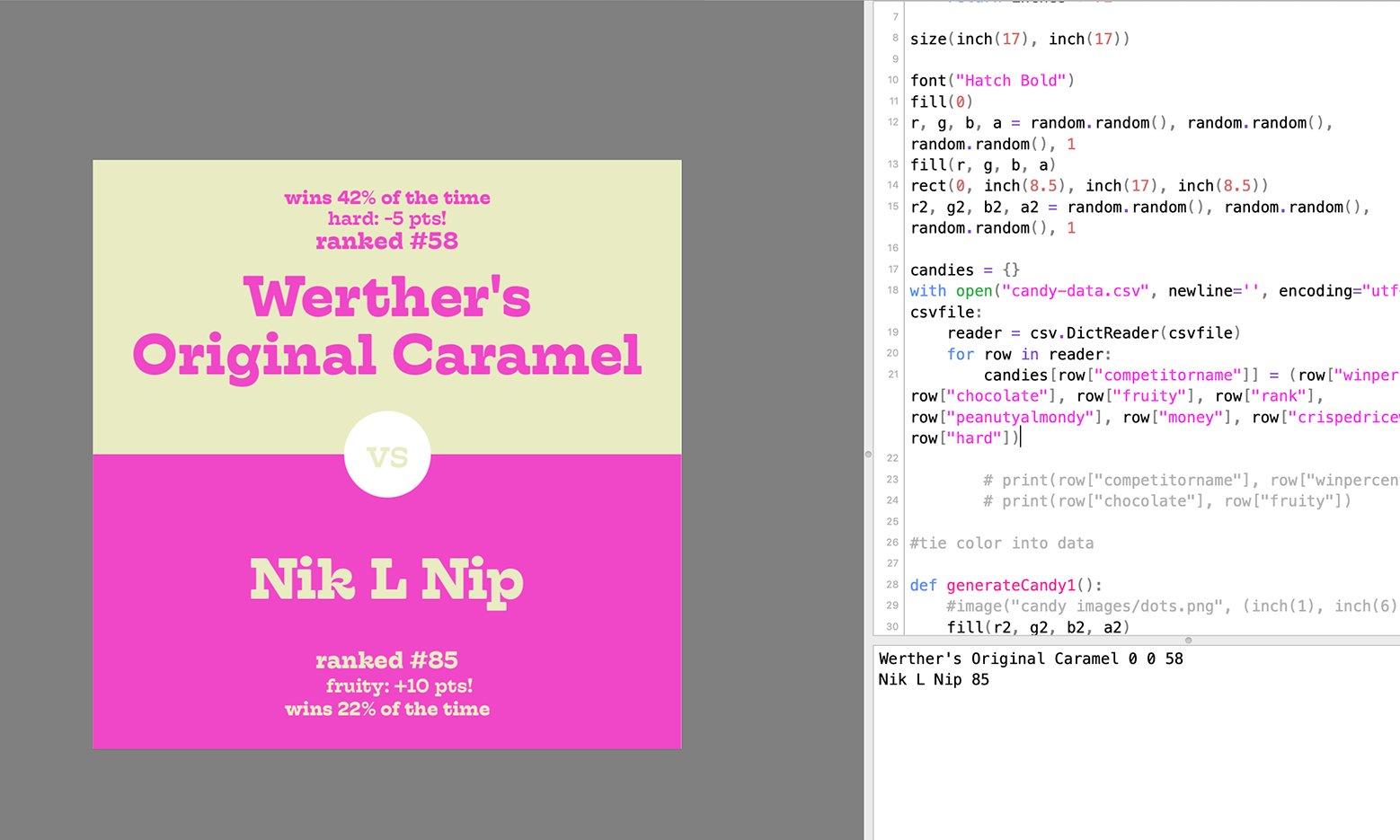The height and width of the screenshot is (840, 1400).
Task: Click line number 18 in the gutter
Action: [893, 290]
